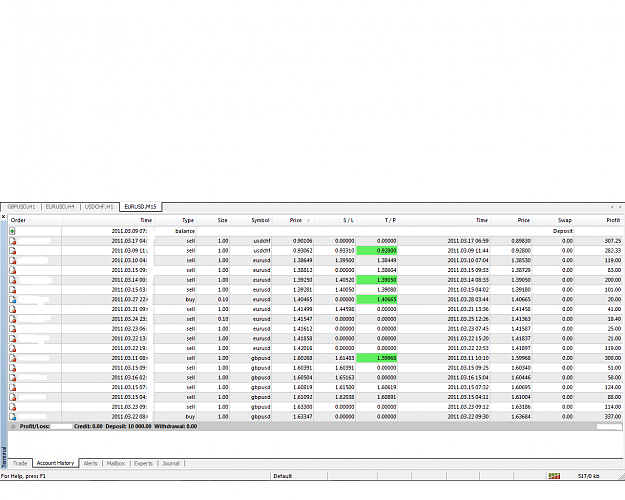Pick order icon for gbpusd sell at 1.60819
This screenshot has height=500, width=625.
(x=13, y=388)
